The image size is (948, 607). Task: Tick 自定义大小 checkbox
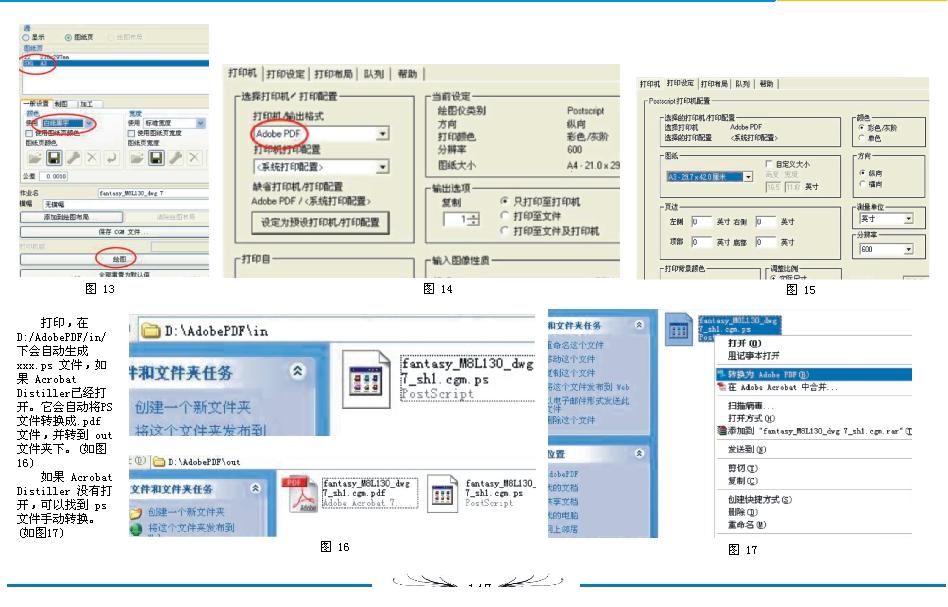click(x=768, y=164)
